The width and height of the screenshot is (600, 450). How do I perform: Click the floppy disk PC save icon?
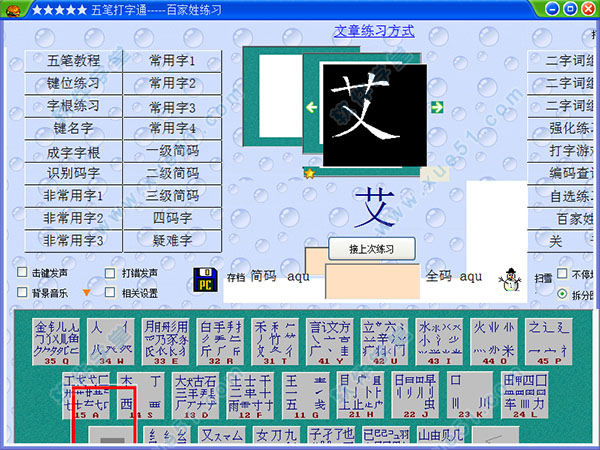coord(205,280)
